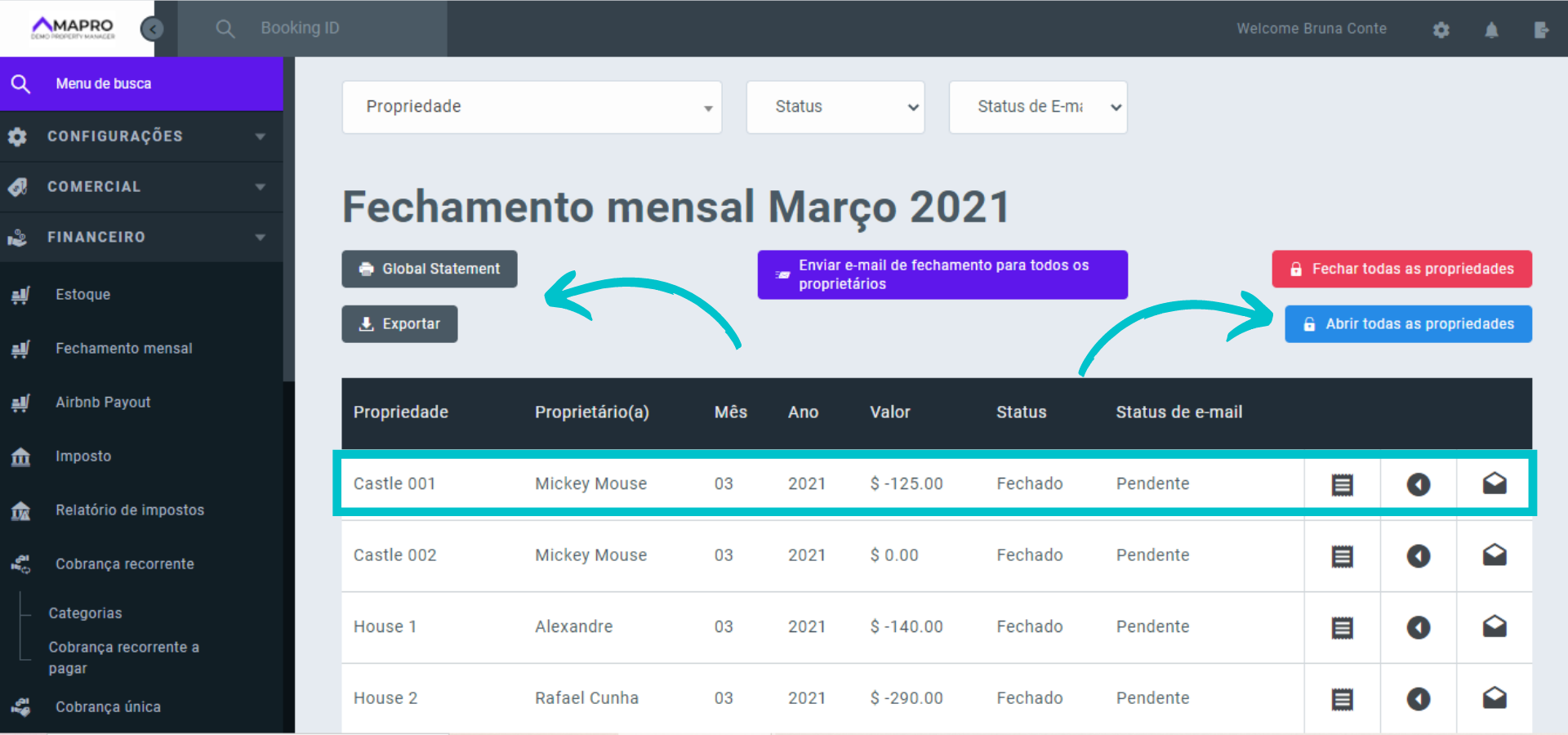Open the settings gear in the top bar
Viewport: 1568px width, 735px height.
1441,29
